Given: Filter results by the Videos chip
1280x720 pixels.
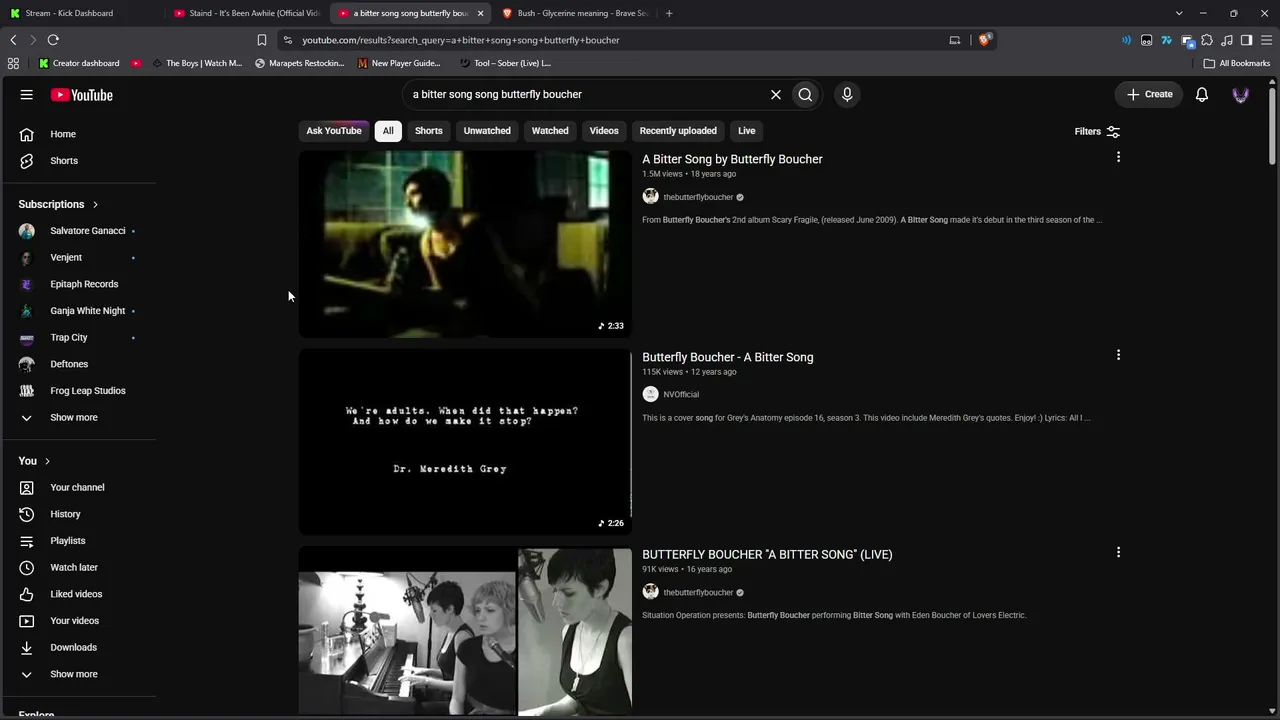Looking at the screenshot, I should click(604, 131).
